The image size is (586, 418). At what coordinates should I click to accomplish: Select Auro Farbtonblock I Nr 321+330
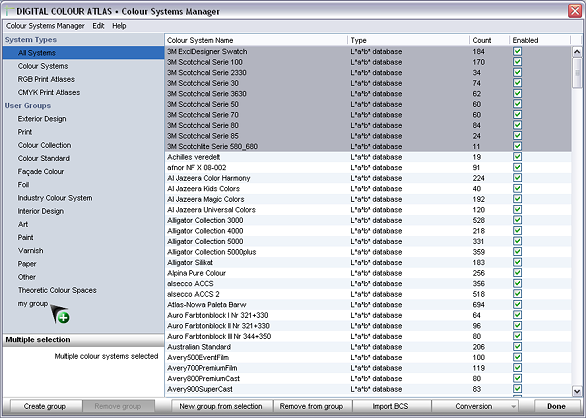pos(368,315)
